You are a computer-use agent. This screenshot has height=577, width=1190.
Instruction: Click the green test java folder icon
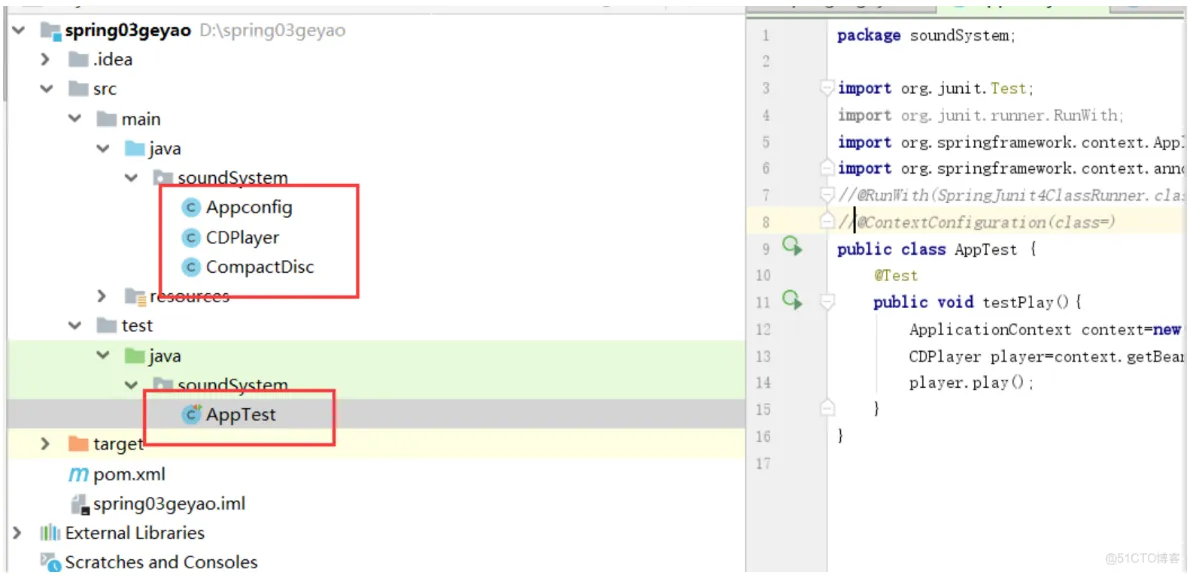pos(134,355)
